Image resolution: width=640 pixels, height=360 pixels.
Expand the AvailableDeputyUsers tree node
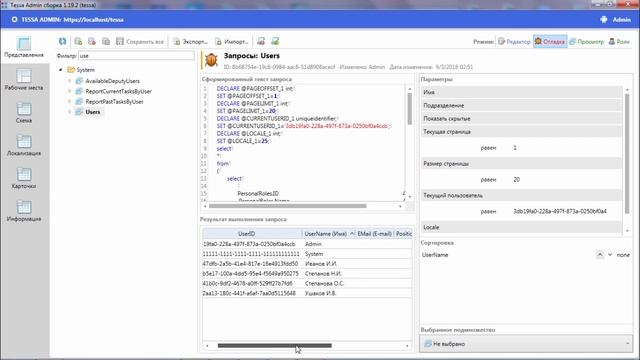pyautogui.click(x=70, y=81)
